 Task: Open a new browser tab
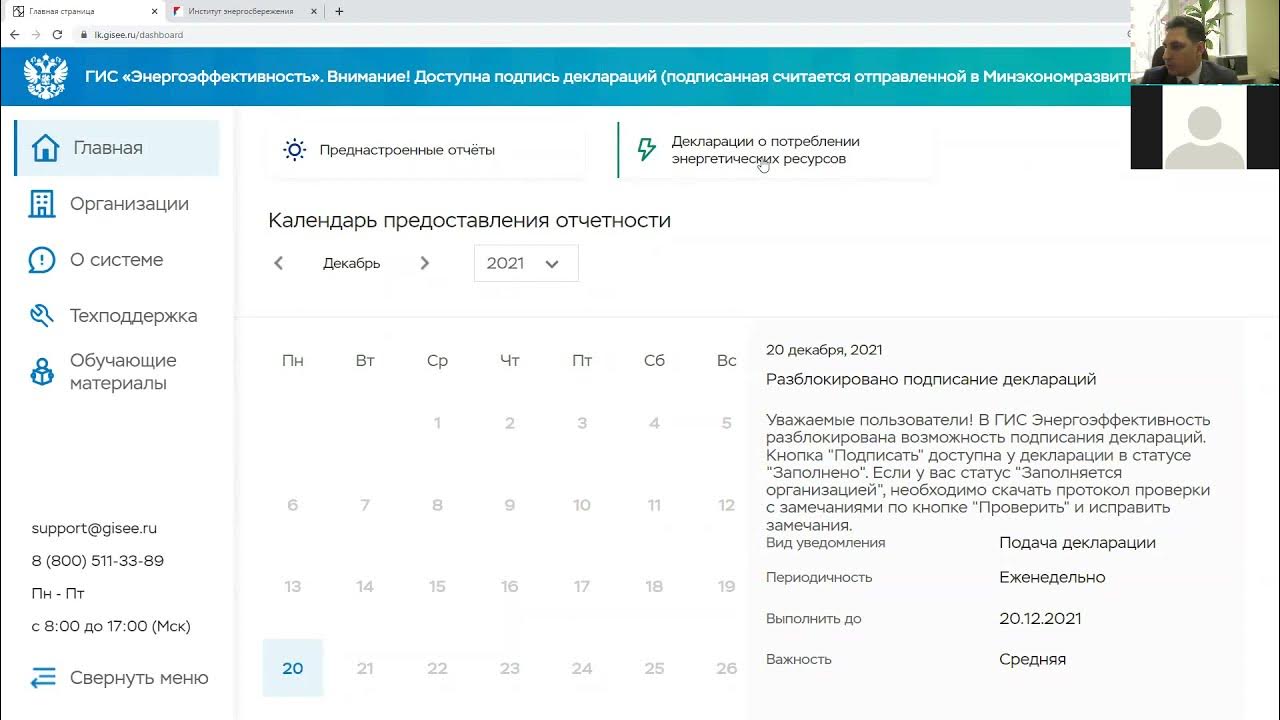tap(339, 11)
